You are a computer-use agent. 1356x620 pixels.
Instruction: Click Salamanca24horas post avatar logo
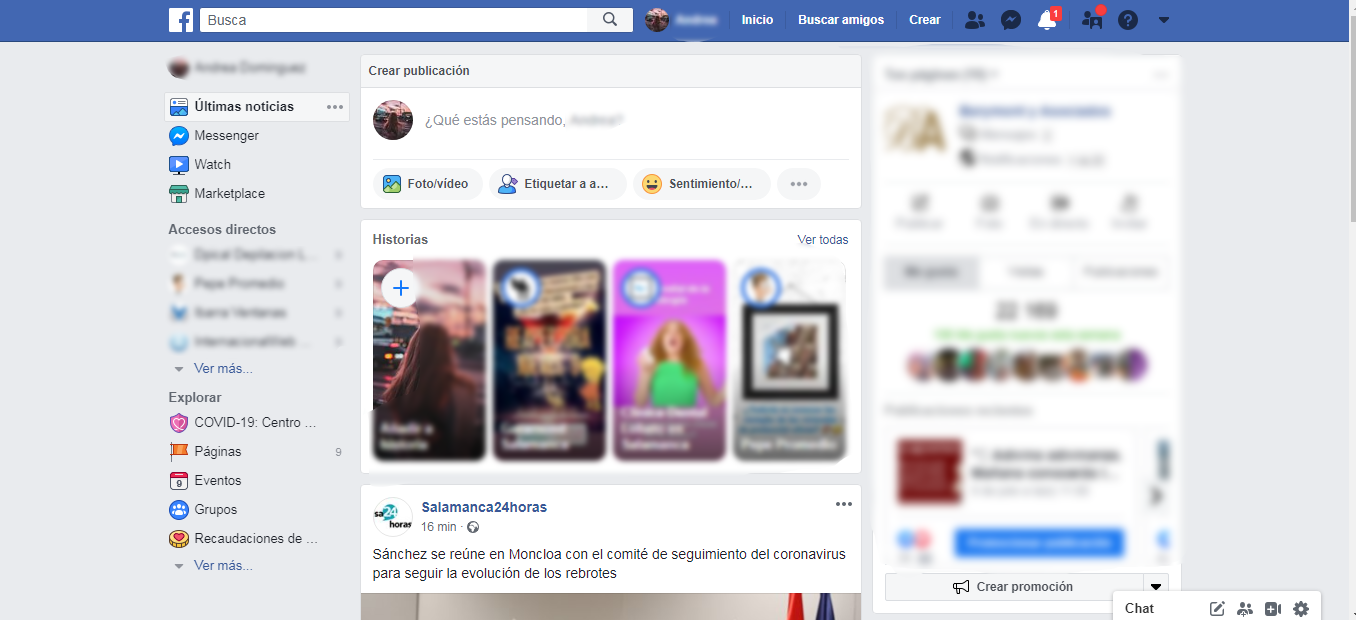[x=393, y=517]
